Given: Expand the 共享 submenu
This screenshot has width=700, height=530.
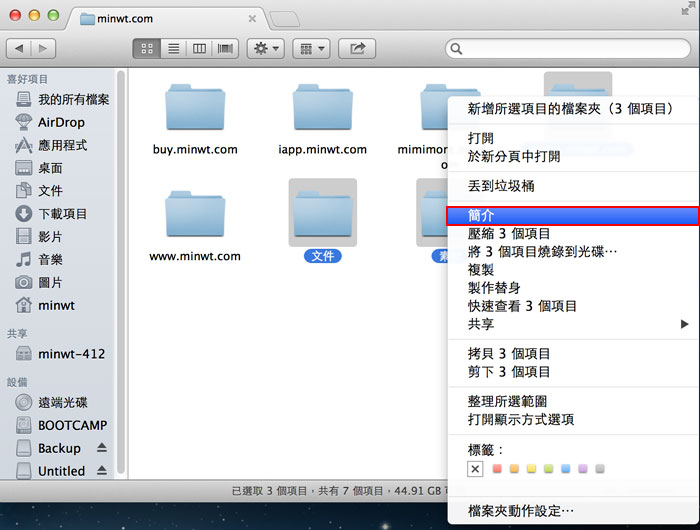Looking at the screenshot, I should coord(573,324).
